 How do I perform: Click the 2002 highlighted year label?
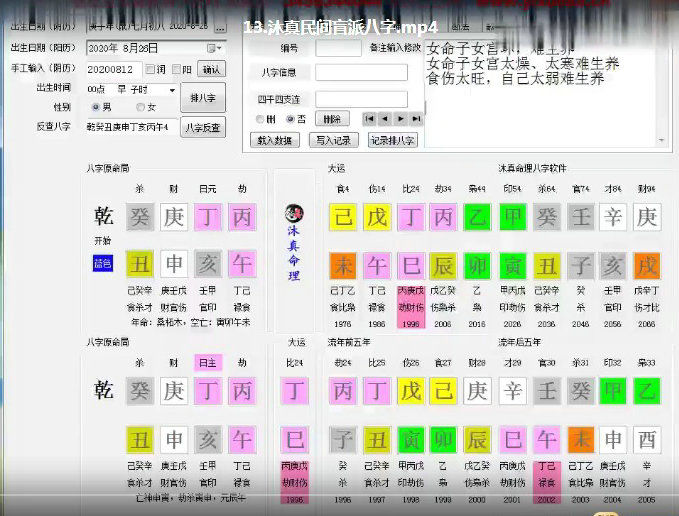[546, 500]
